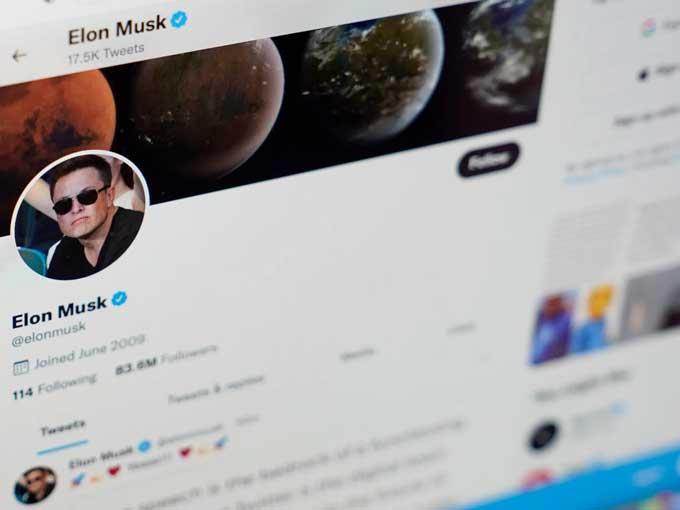
Task: Switch to the Tweets & replies tab
Action: click(216, 389)
